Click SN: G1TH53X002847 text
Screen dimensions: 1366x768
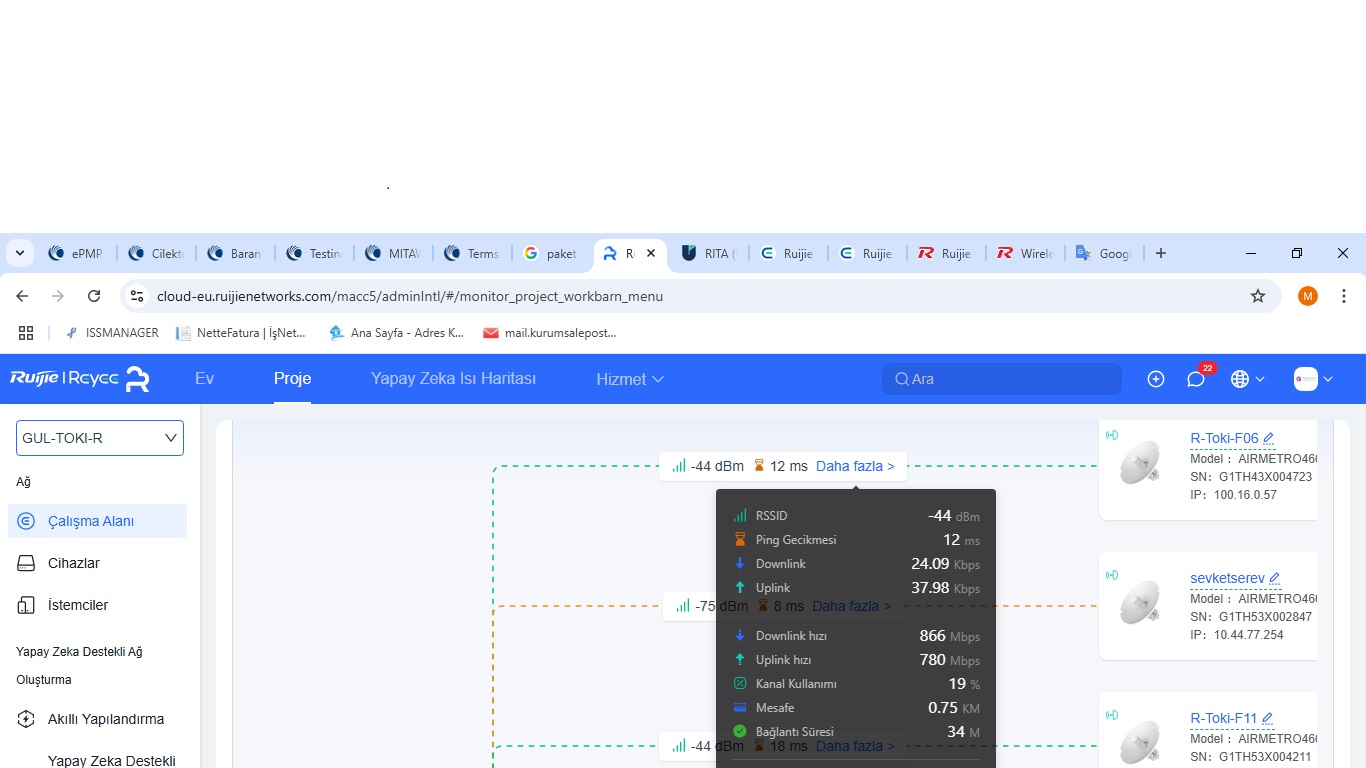(x=1251, y=617)
